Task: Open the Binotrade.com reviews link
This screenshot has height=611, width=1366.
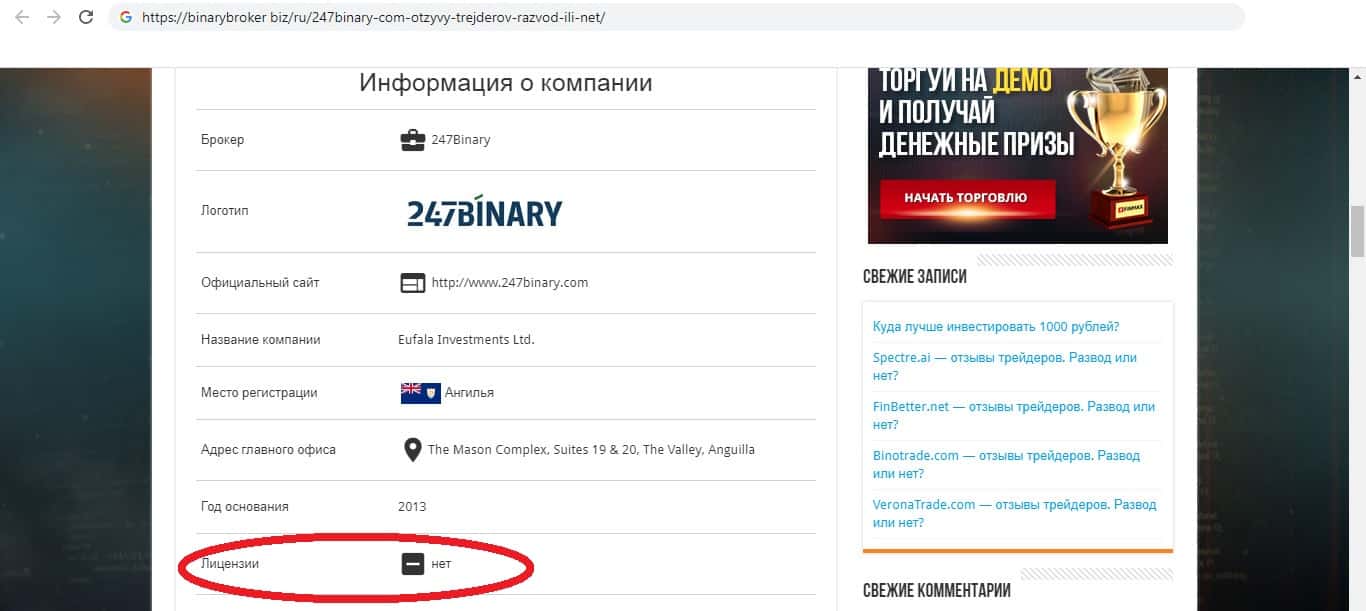Action: 1006,465
